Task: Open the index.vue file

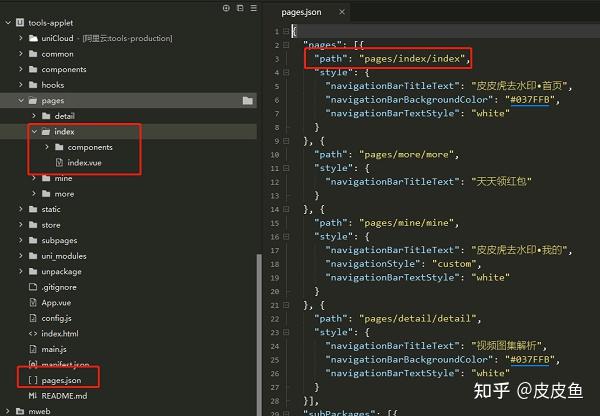Action: [x=84, y=163]
